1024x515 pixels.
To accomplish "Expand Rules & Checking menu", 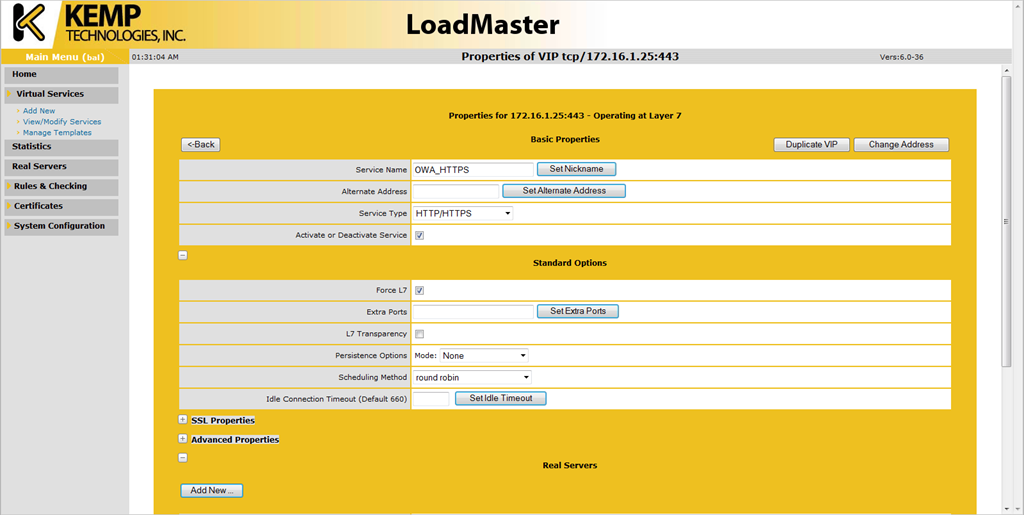I will point(61,187).
